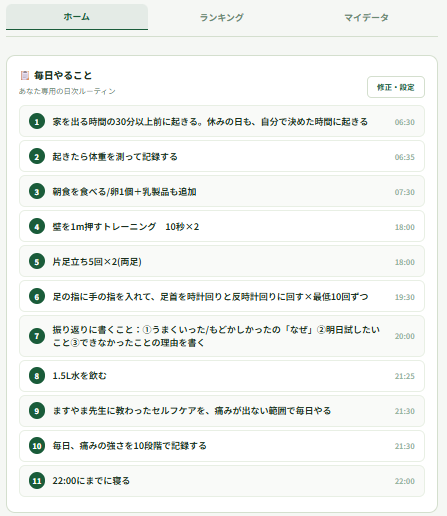Click the number 2 circle badge
Image resolution: width=447 pixels, height=516 pixels.
click(x=37, y=156)
